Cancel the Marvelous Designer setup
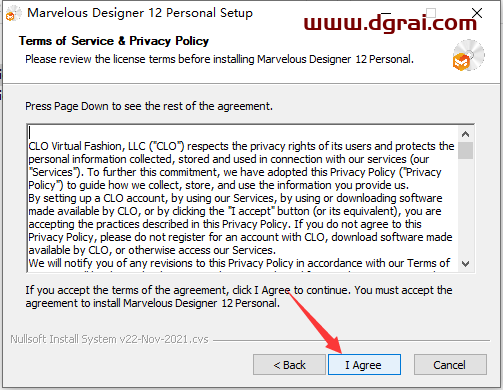 click(450, 365)
